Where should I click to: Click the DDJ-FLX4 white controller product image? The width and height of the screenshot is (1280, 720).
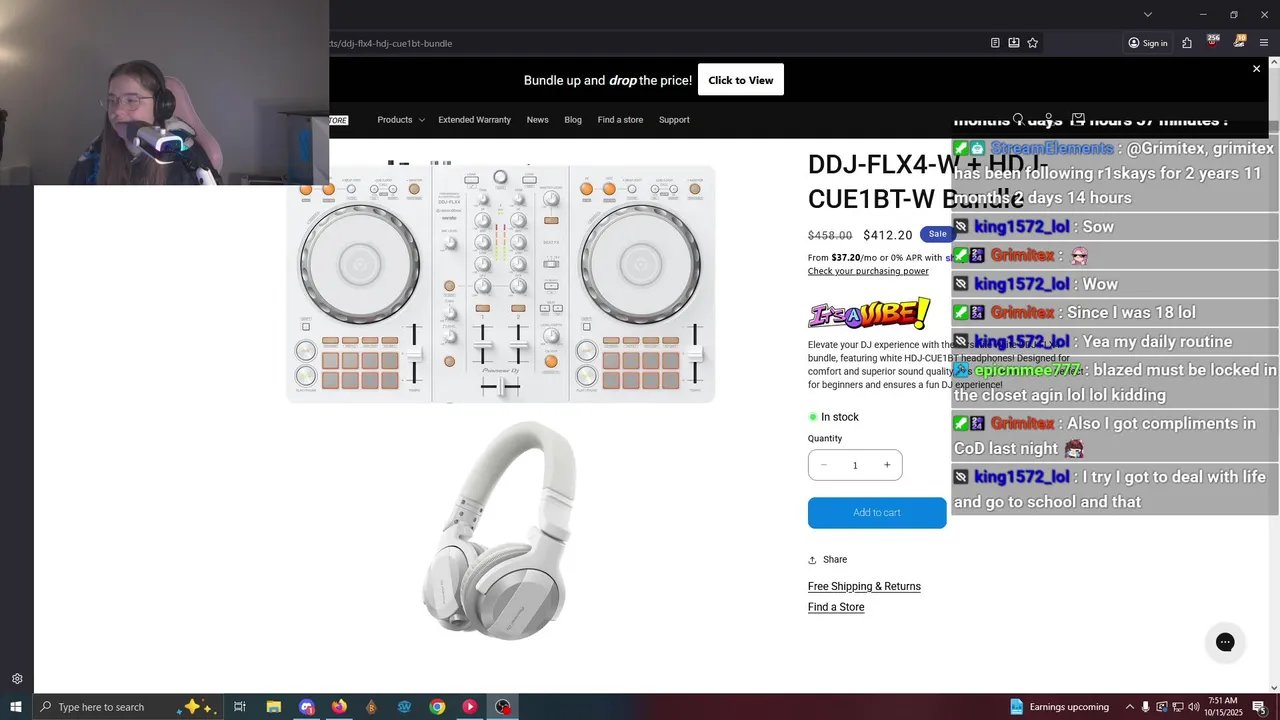501,285
